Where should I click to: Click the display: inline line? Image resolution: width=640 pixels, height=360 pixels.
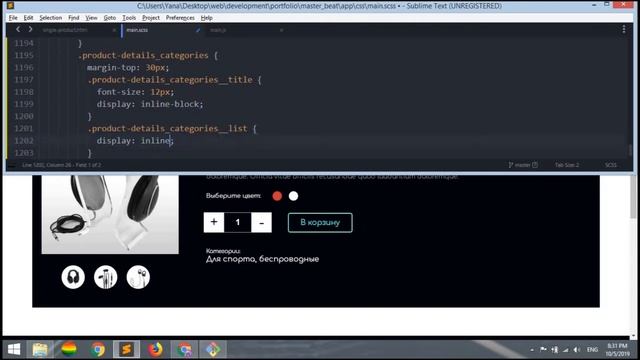pyautogui.click(x=135, y=140)
